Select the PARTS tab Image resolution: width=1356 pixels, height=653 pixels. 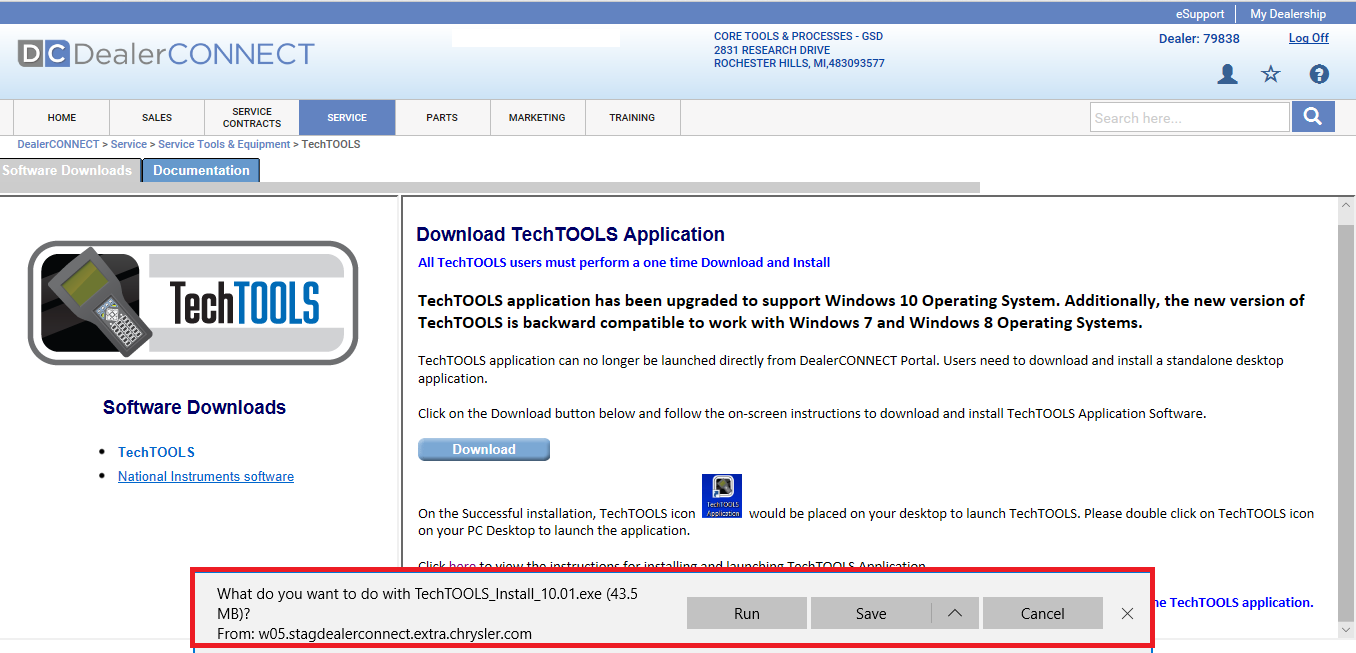tap(442, 117)
